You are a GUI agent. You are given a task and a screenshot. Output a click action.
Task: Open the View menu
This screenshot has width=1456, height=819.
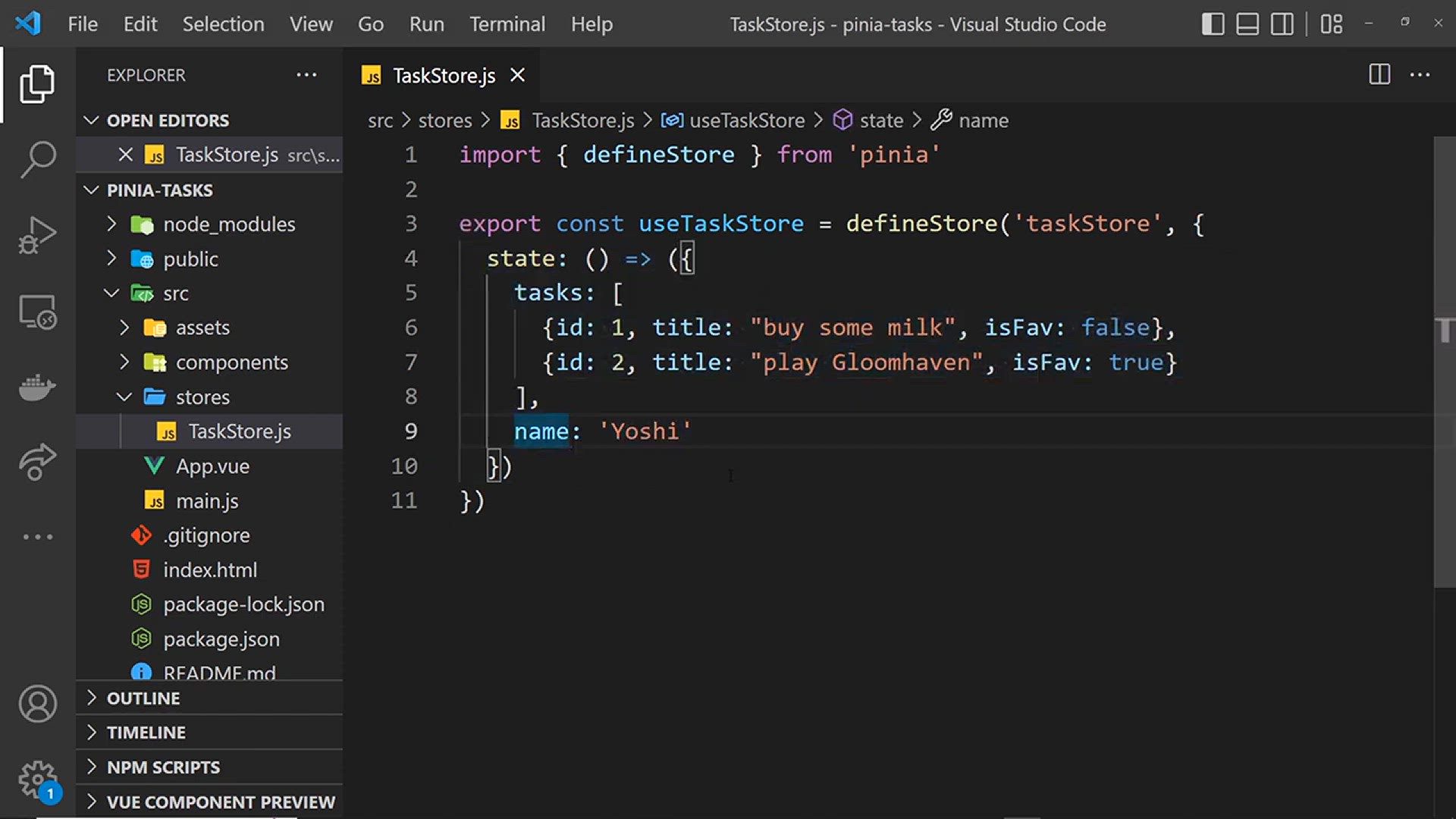pos(311,24)
